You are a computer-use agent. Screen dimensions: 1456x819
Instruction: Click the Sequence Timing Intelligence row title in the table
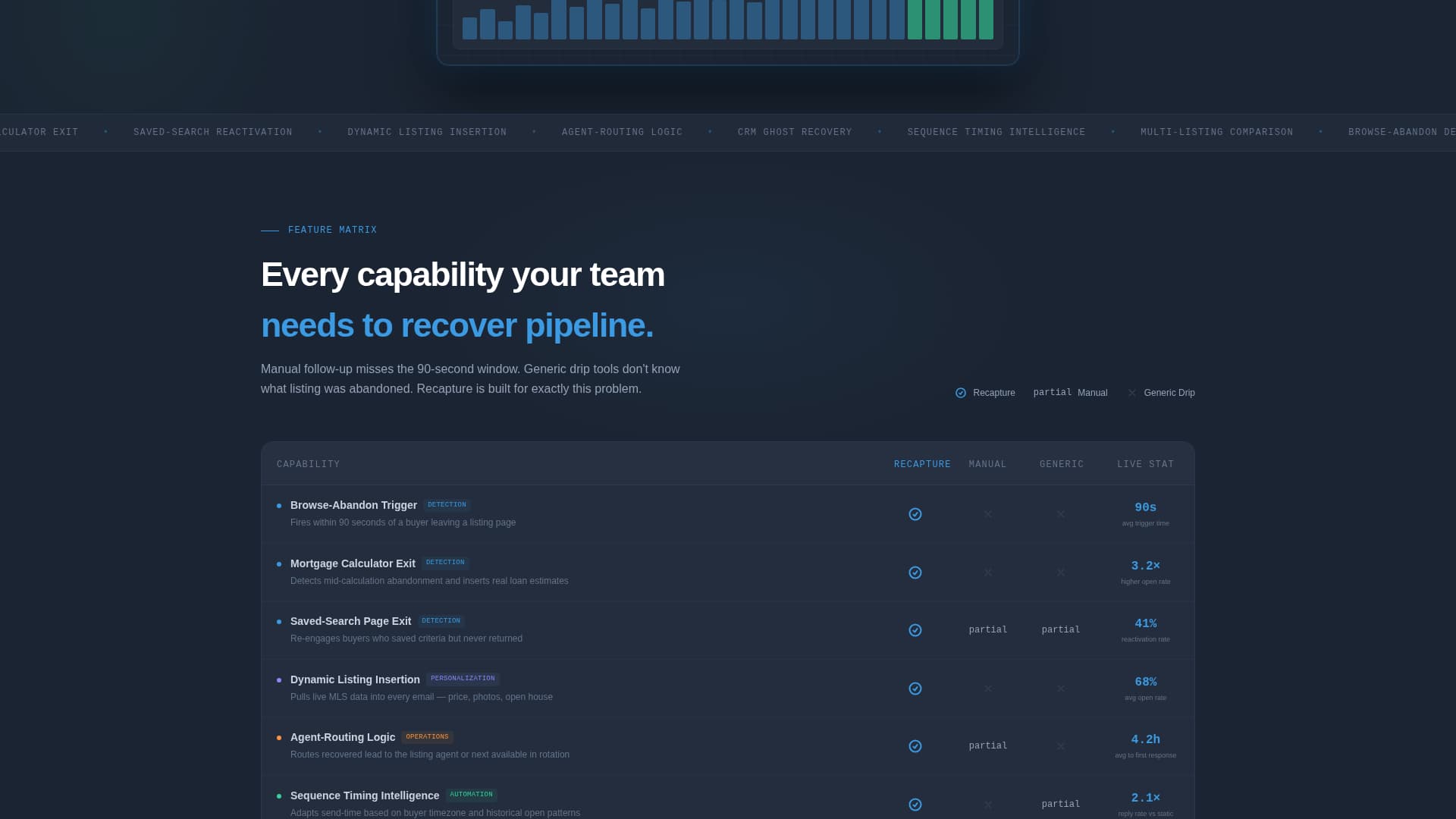pyautogui.click(x=365, y=795)
